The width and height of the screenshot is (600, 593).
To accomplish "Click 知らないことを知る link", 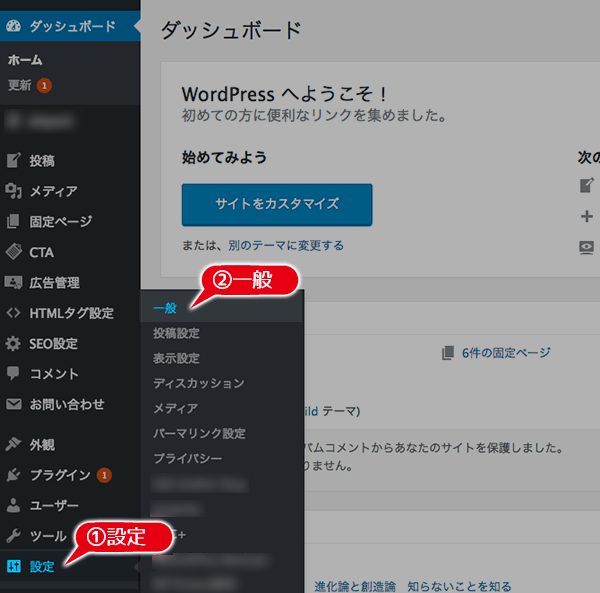I will click(459, 586).
